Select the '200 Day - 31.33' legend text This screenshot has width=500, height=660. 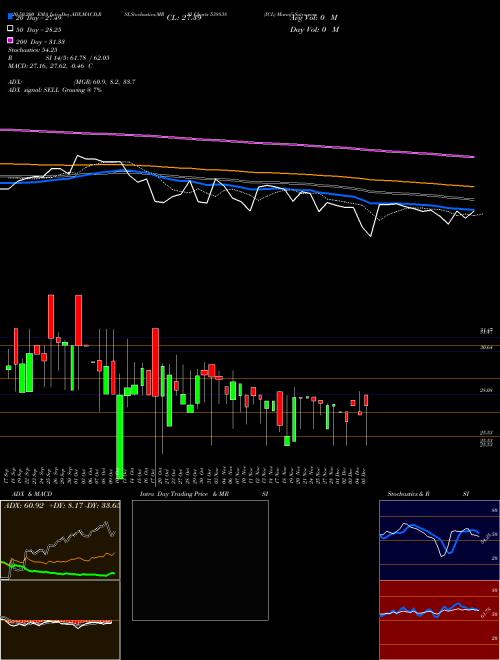pos(40,42)
